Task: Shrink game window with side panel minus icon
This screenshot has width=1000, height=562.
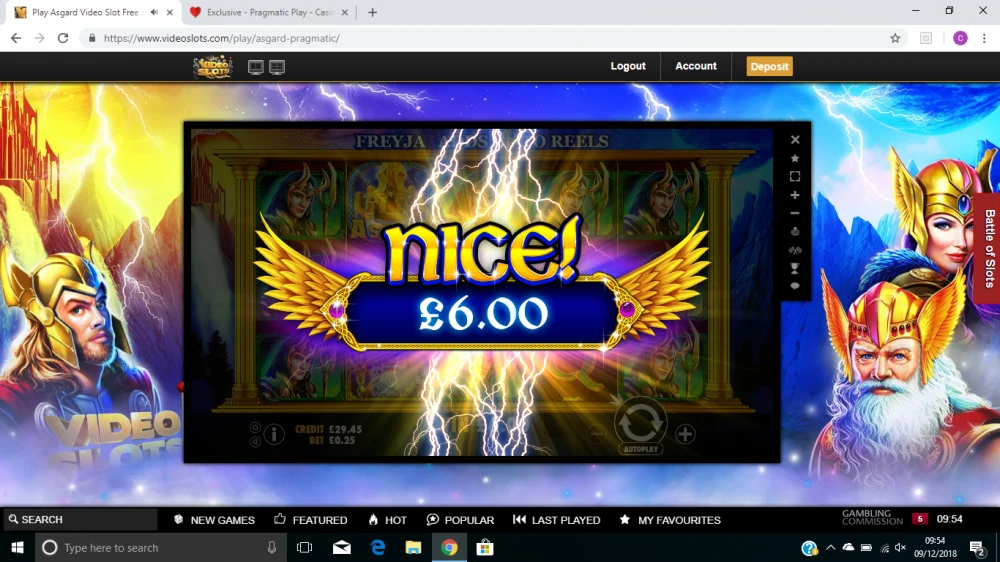Action: (795, 214)
